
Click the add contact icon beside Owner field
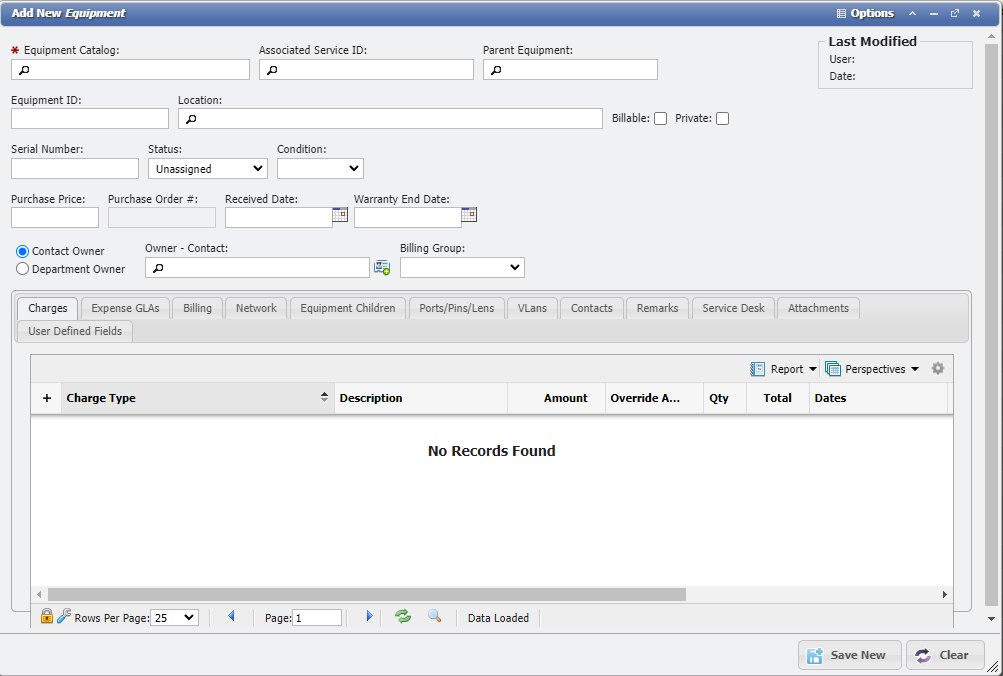tap(382, 267)
